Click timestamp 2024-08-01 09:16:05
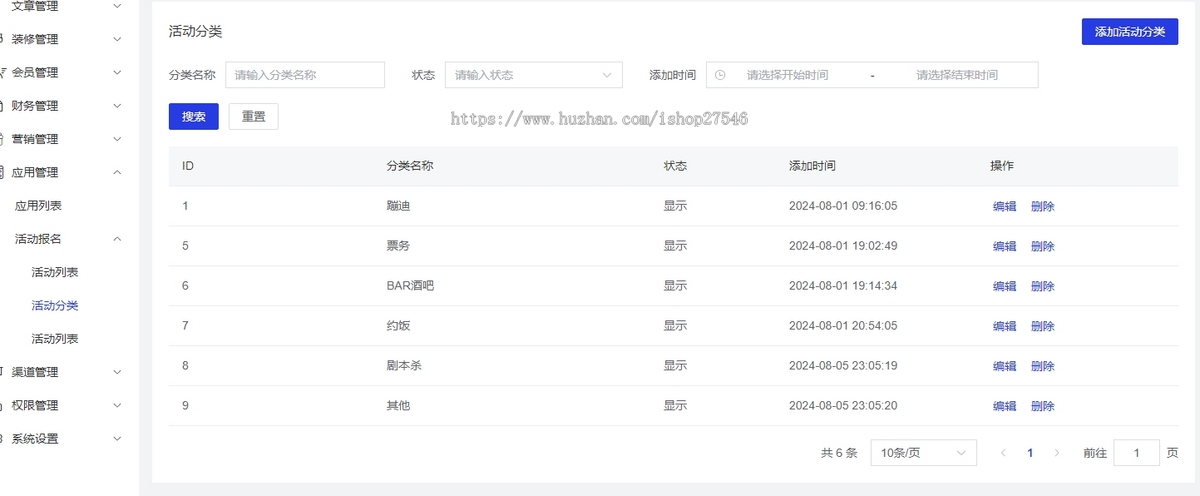 pos(843,206)
